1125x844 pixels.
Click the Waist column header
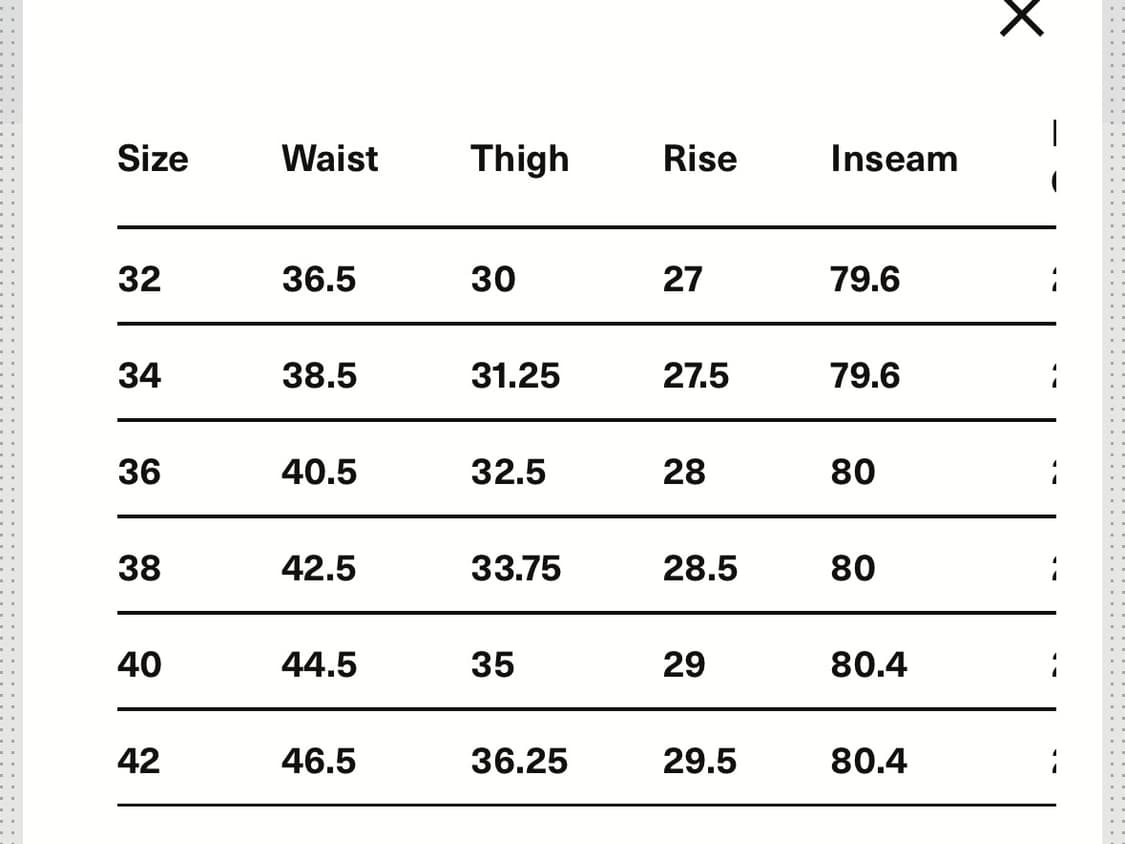coord(330,159)
